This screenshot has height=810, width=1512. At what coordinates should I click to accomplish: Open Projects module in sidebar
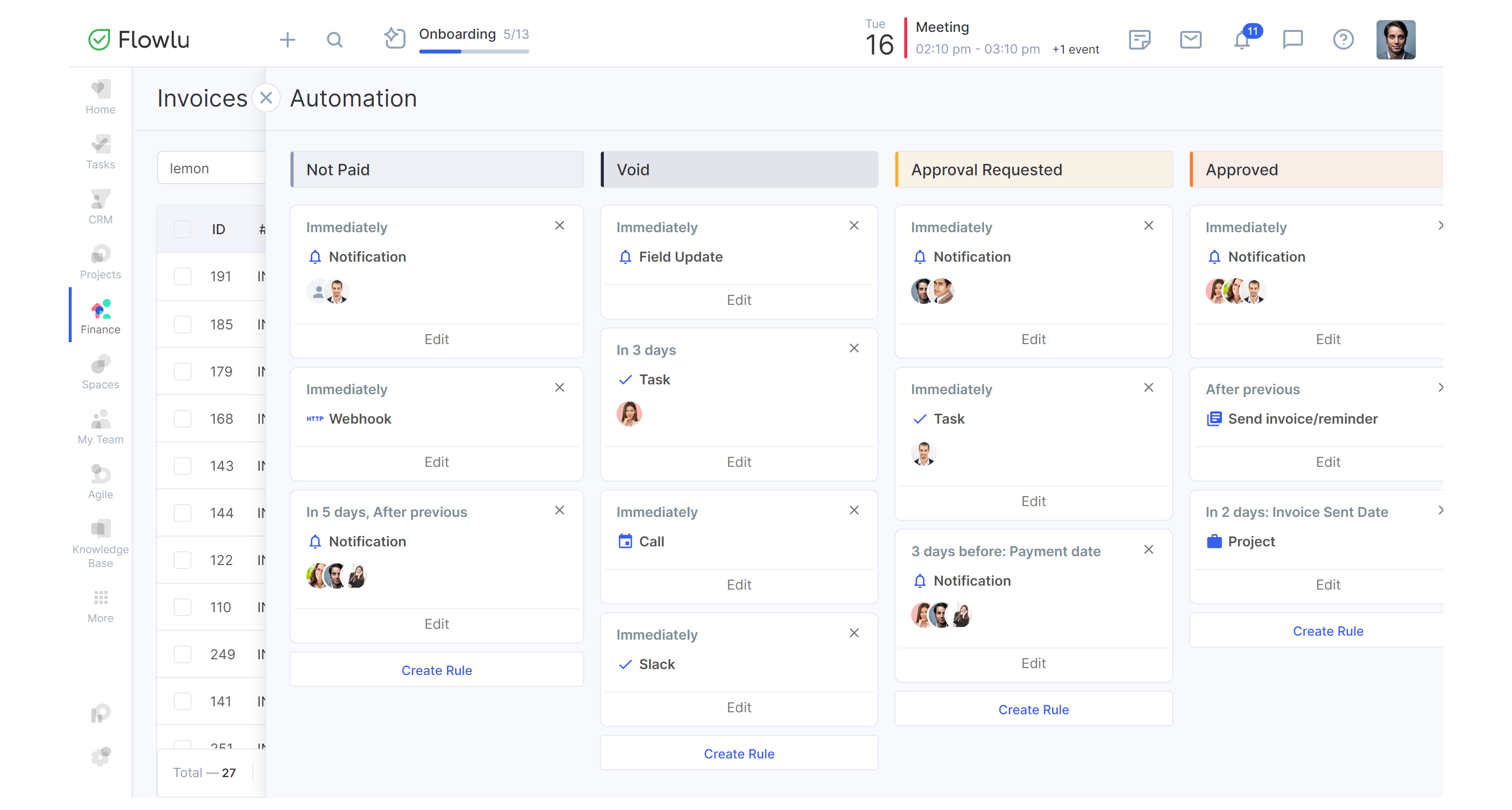[x=100, y=262]
